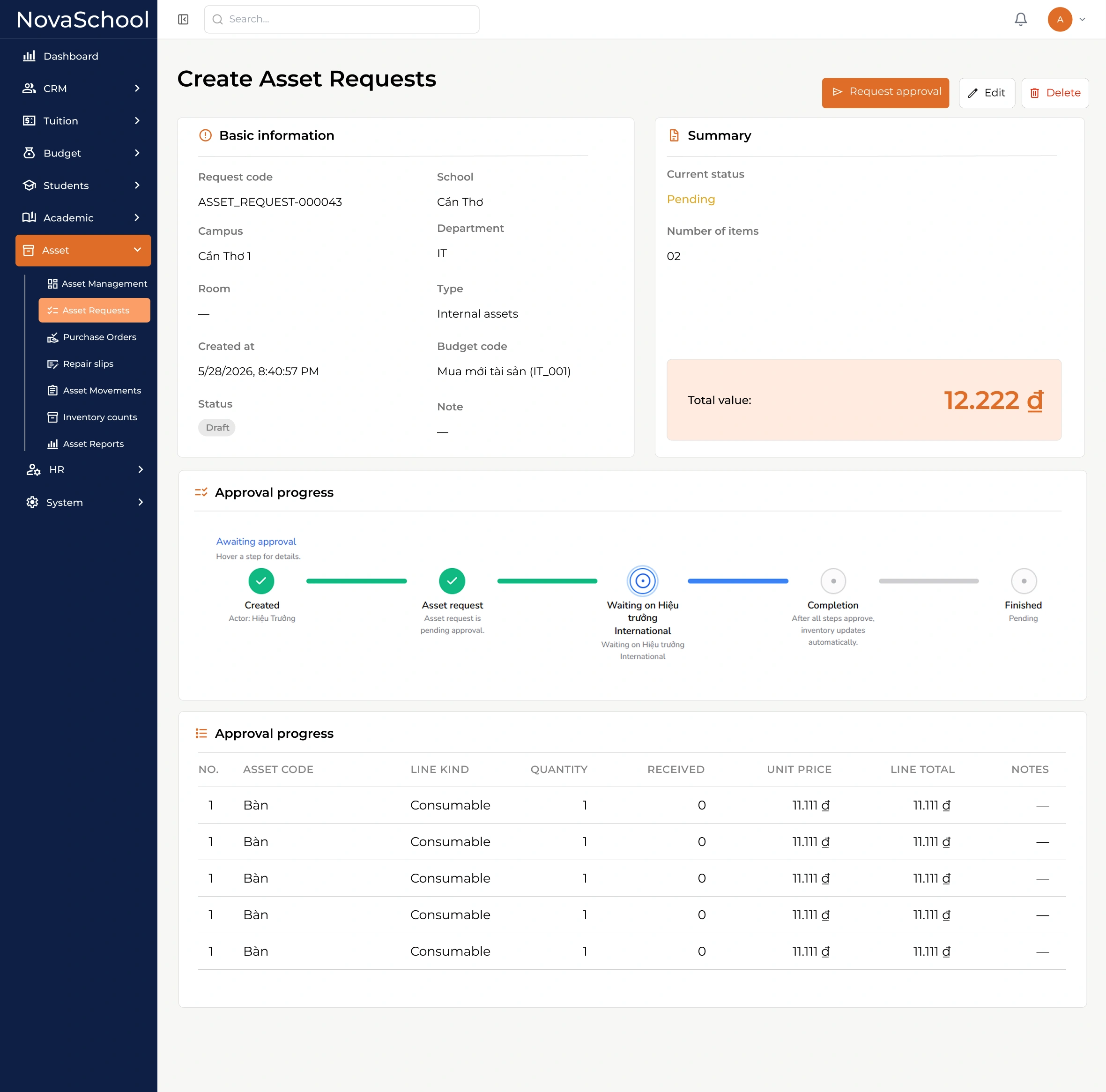The height and width of the screenshot is (1092, 1106).
Task: Select the active Waiting on Hiệu trưởng step
Action: [x=642, y=580]
